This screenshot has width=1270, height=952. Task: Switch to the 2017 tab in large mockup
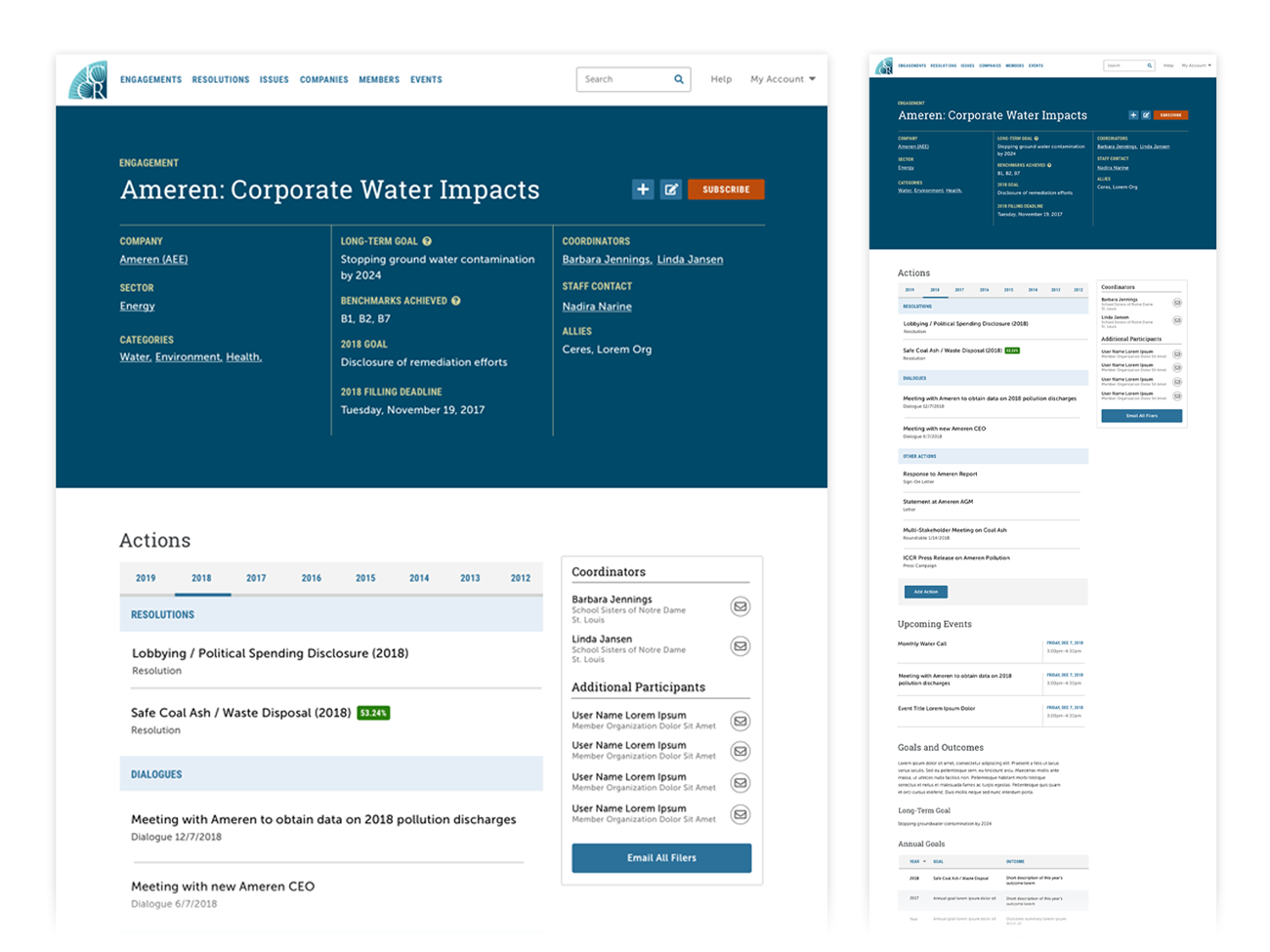click(x=256, y=578)
